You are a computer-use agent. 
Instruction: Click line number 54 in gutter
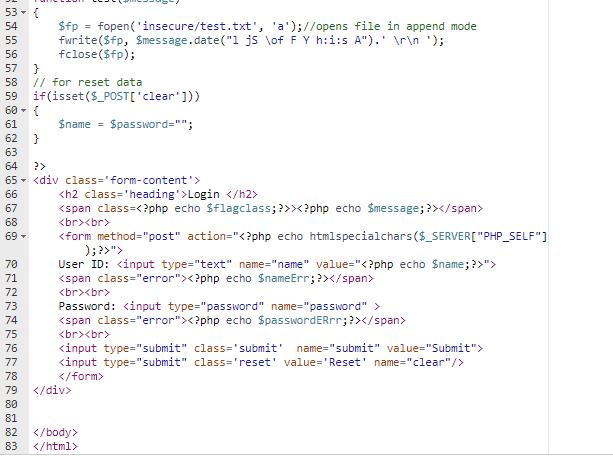tap(11, 27)
